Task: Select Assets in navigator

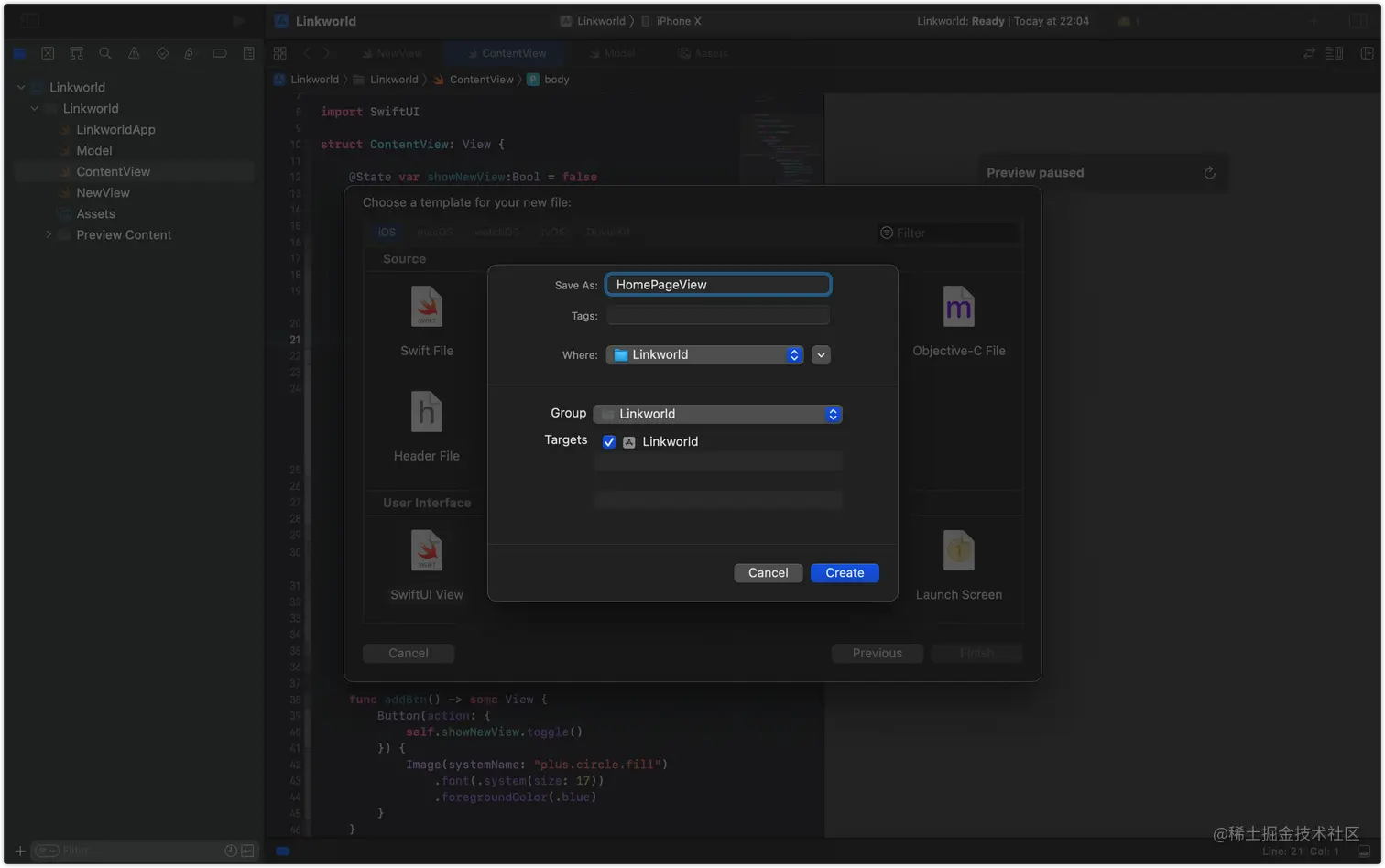Action: pyautogui.click(x=95, y=213)
